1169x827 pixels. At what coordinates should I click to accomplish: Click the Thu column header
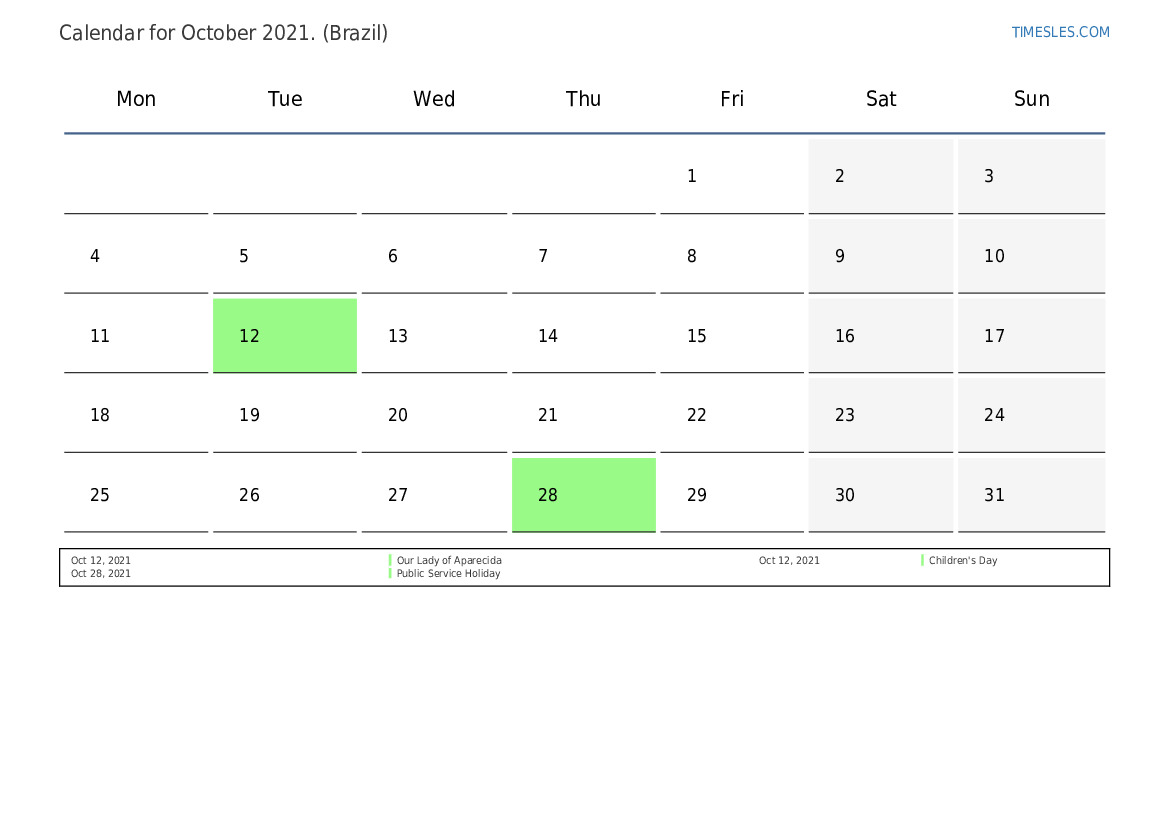coord(583,99)
